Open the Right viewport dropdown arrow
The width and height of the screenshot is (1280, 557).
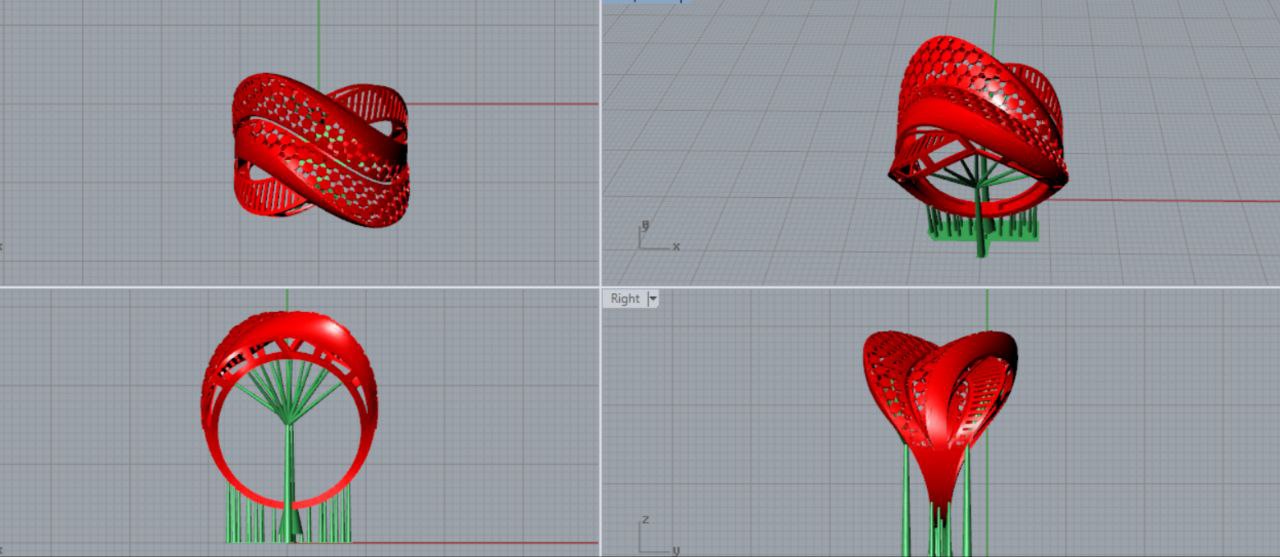tap(652, 298)
